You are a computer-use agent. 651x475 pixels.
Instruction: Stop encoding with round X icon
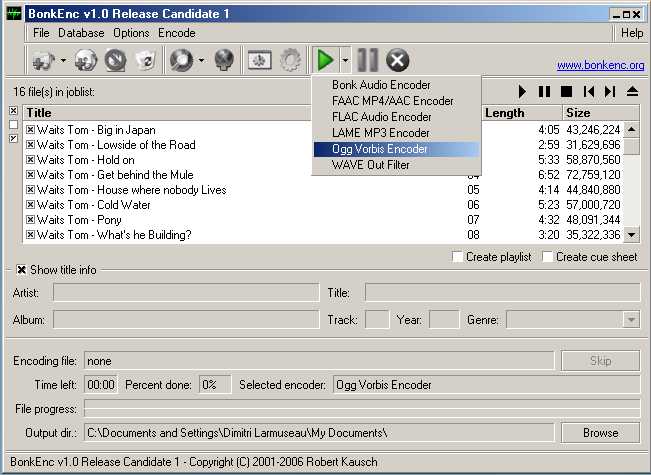(x=397, y=61)
